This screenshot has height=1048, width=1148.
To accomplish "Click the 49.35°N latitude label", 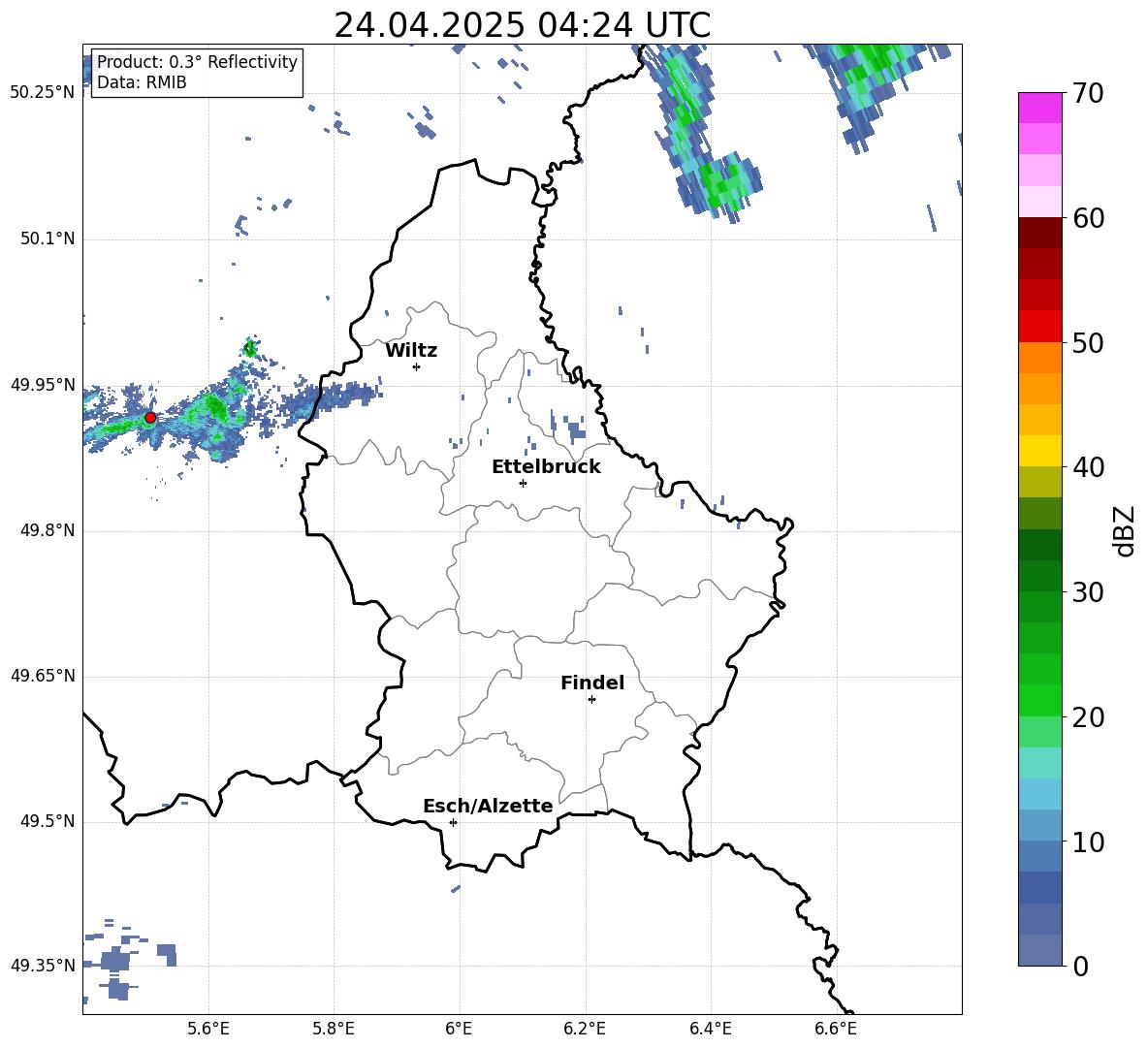I will pyautogui.click(x=43, y=966).
